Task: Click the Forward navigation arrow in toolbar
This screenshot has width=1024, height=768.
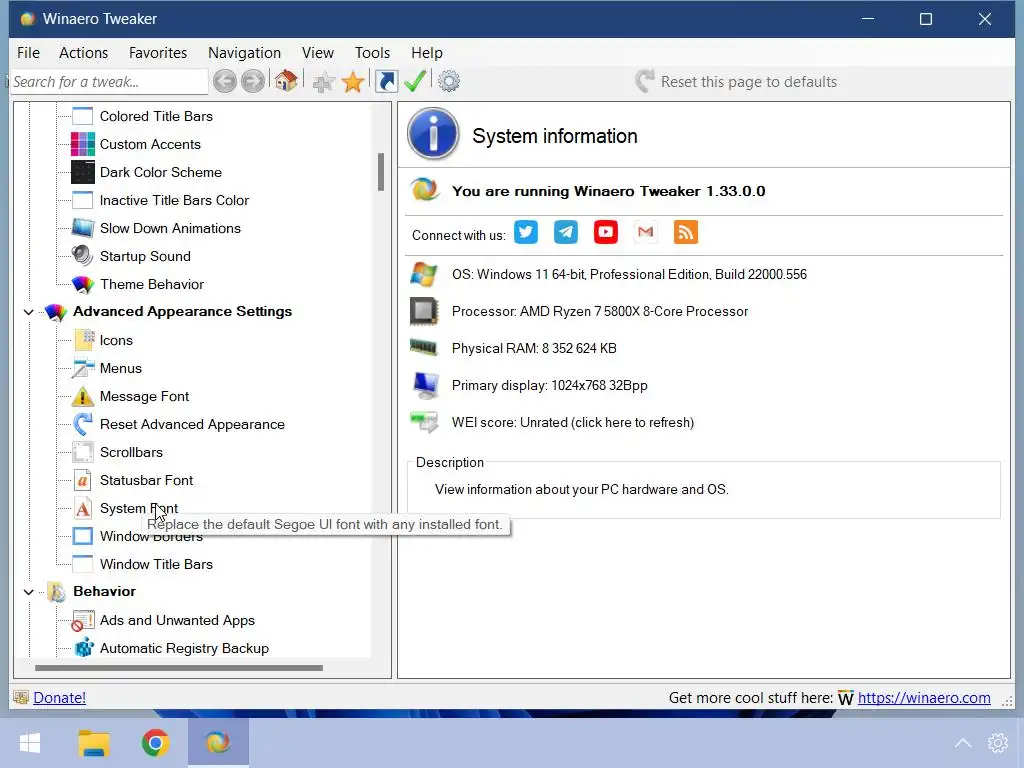Action: point(253,81)
